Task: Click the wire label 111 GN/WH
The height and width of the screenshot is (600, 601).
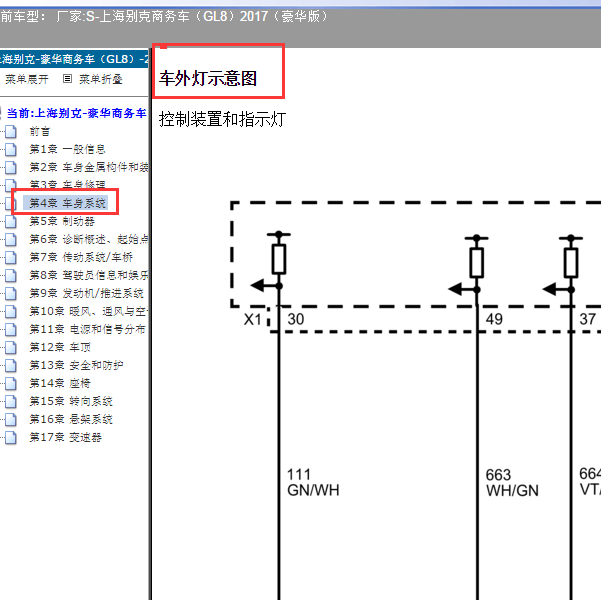Action: [x=313, y=482]
